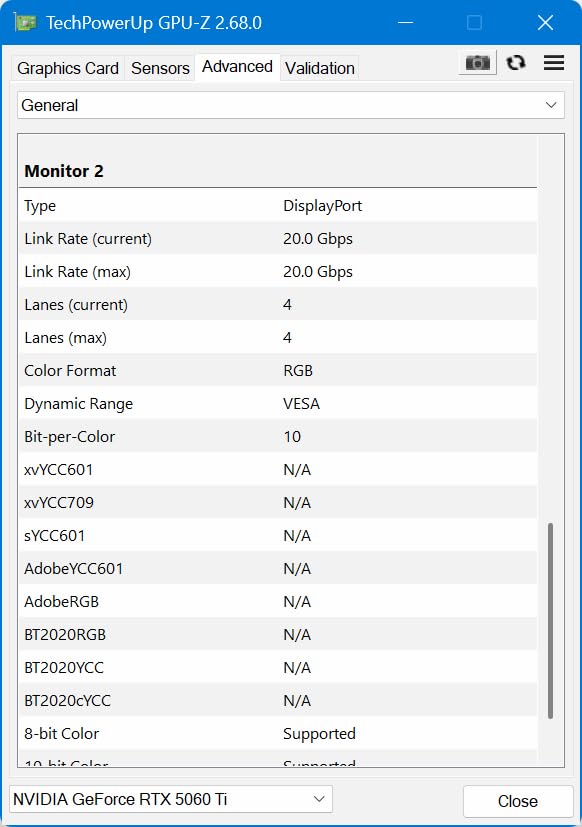
Task: Select the Bit-per-Color row
Action: click(x=278, y=436)
